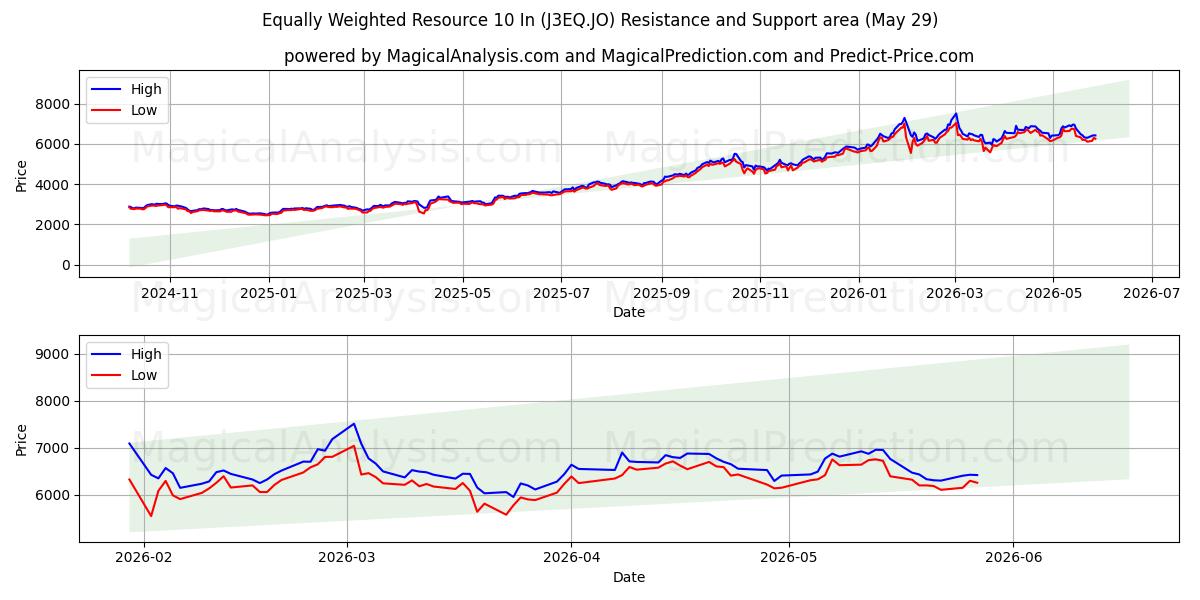
Task: Click the 2026-03 tick label in zoomed chart
Action: click(x=347, y=557)
